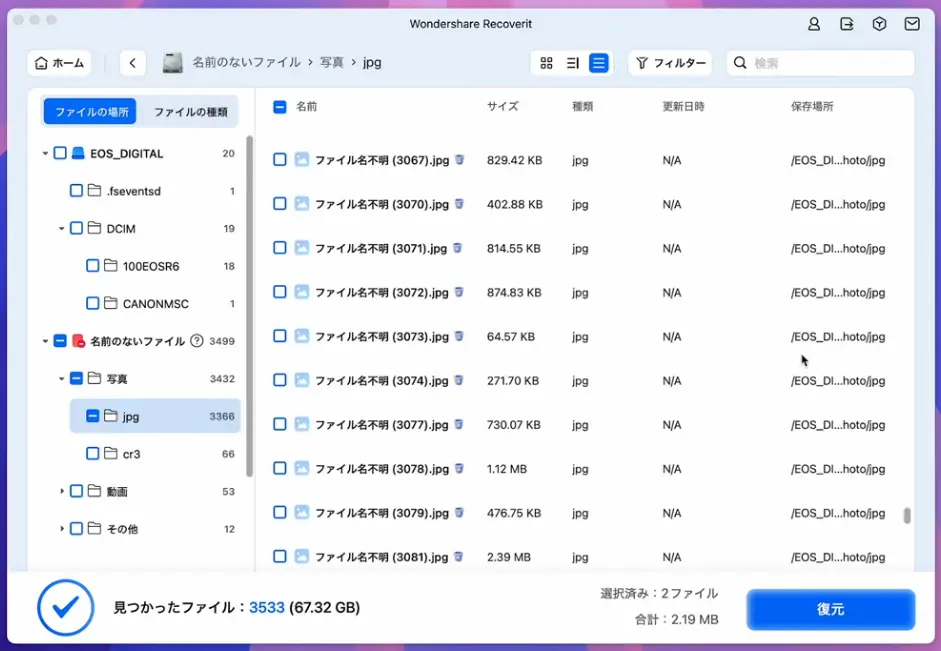The image size is (941, 651).
Task: Sort by the 種類 column header
Action: pos(582,107)
